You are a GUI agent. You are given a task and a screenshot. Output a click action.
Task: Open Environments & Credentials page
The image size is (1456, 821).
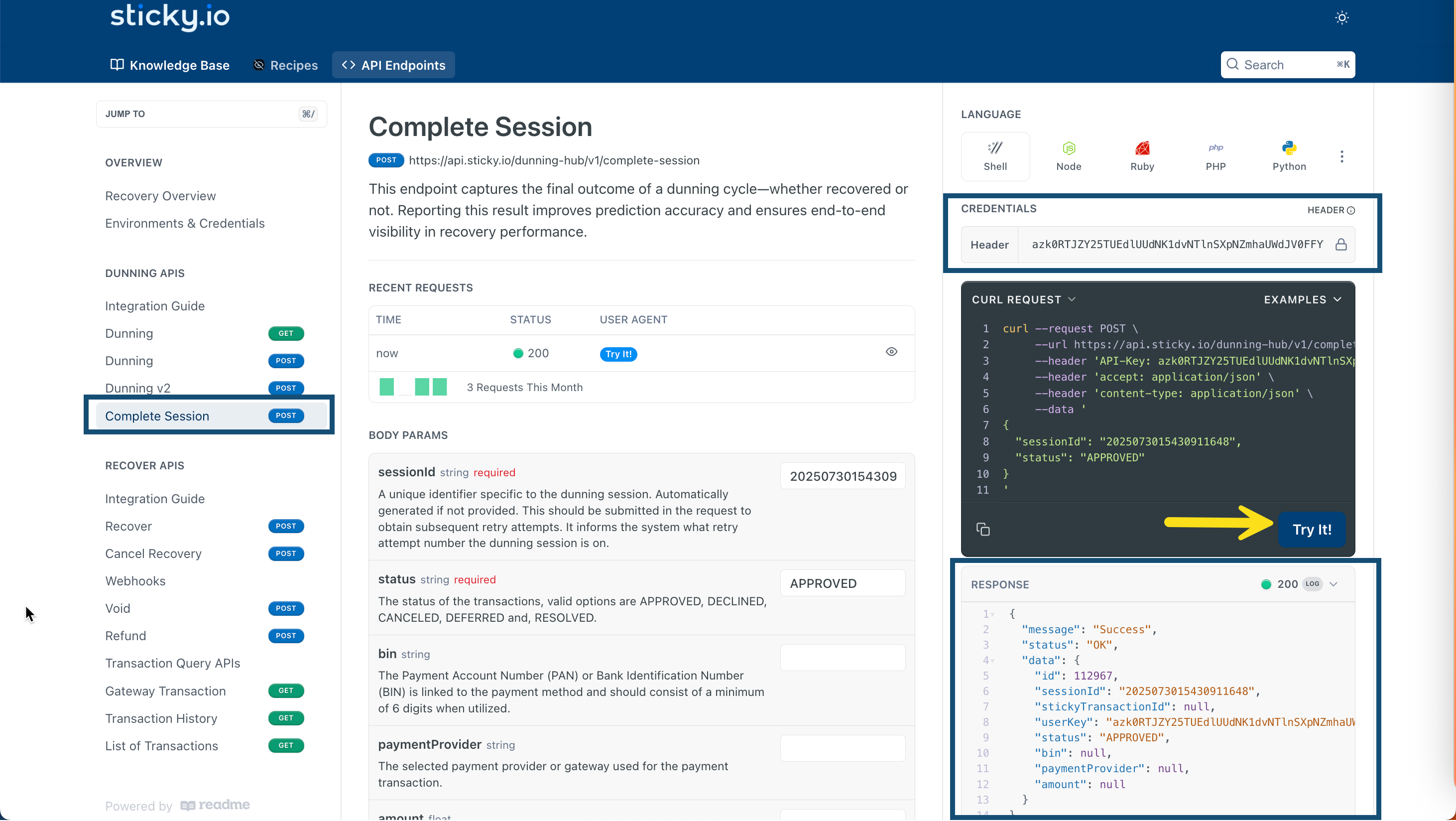pyautogui.click(x=185, y=223)
